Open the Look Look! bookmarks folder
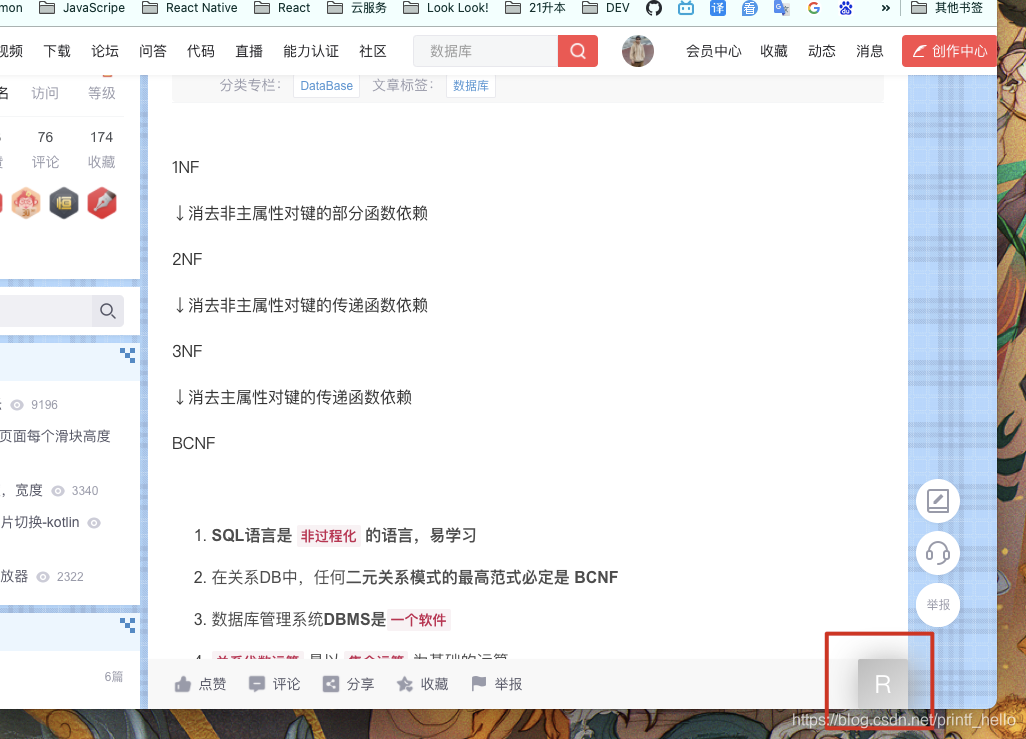Viewport: 1026px width, 739px height. point(446,8)
